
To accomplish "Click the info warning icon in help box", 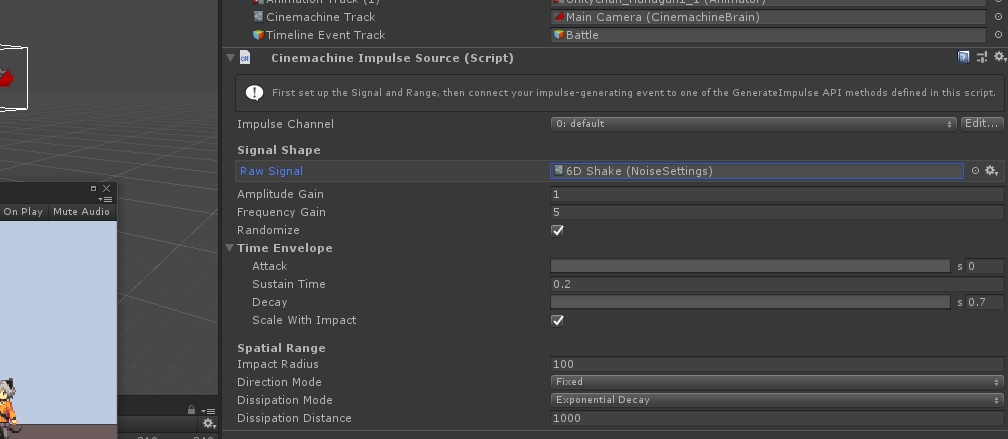I will coord(255,93).
